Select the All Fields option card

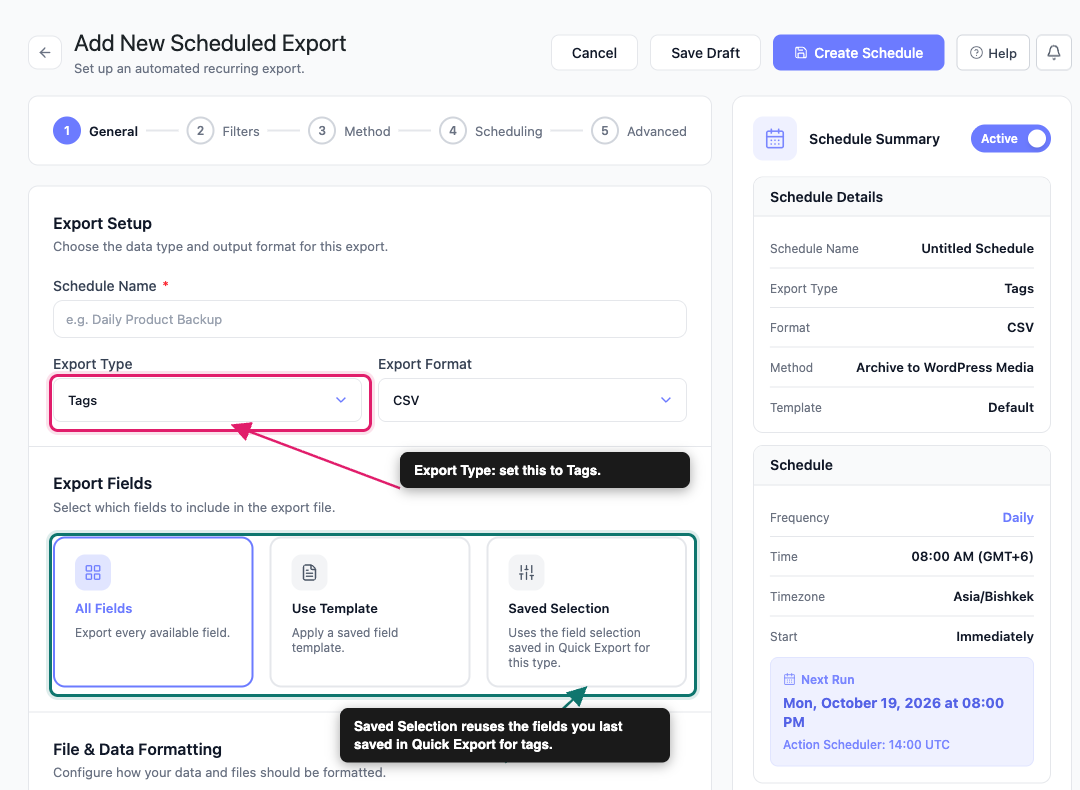point(153,612)
